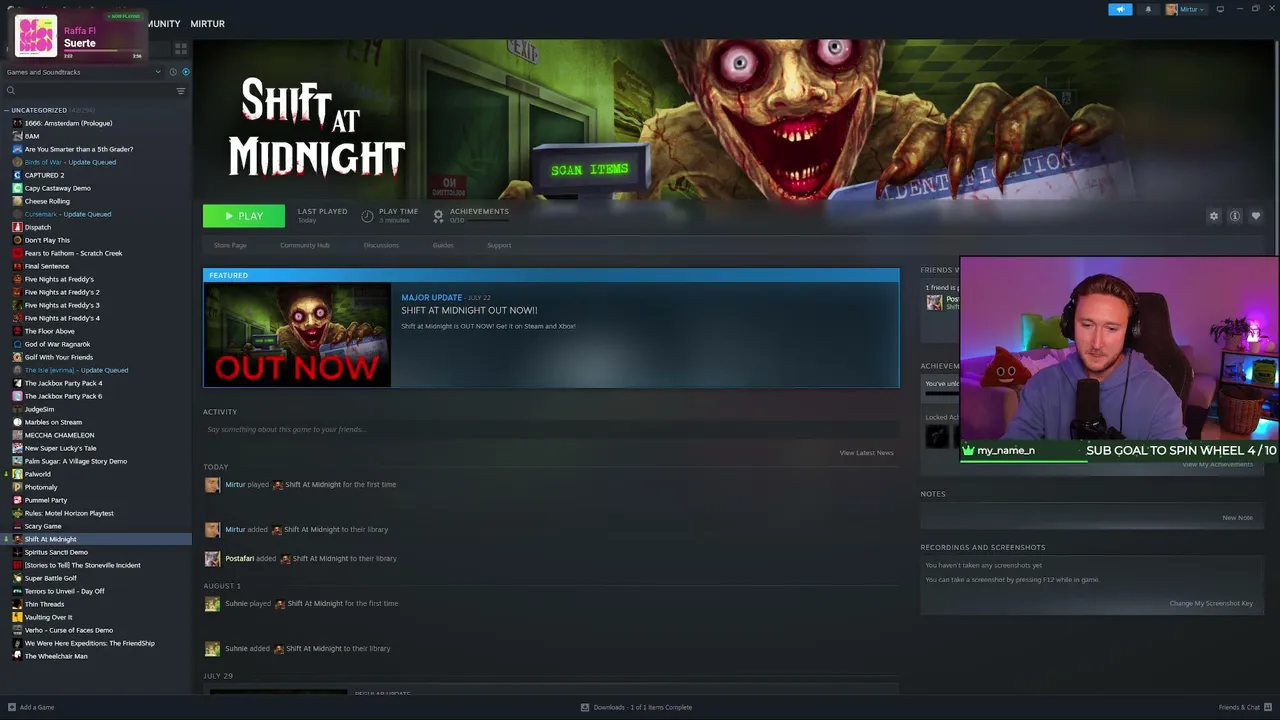
Task: Click the Capy Castaway Demo icon
Action: (17, 188)
